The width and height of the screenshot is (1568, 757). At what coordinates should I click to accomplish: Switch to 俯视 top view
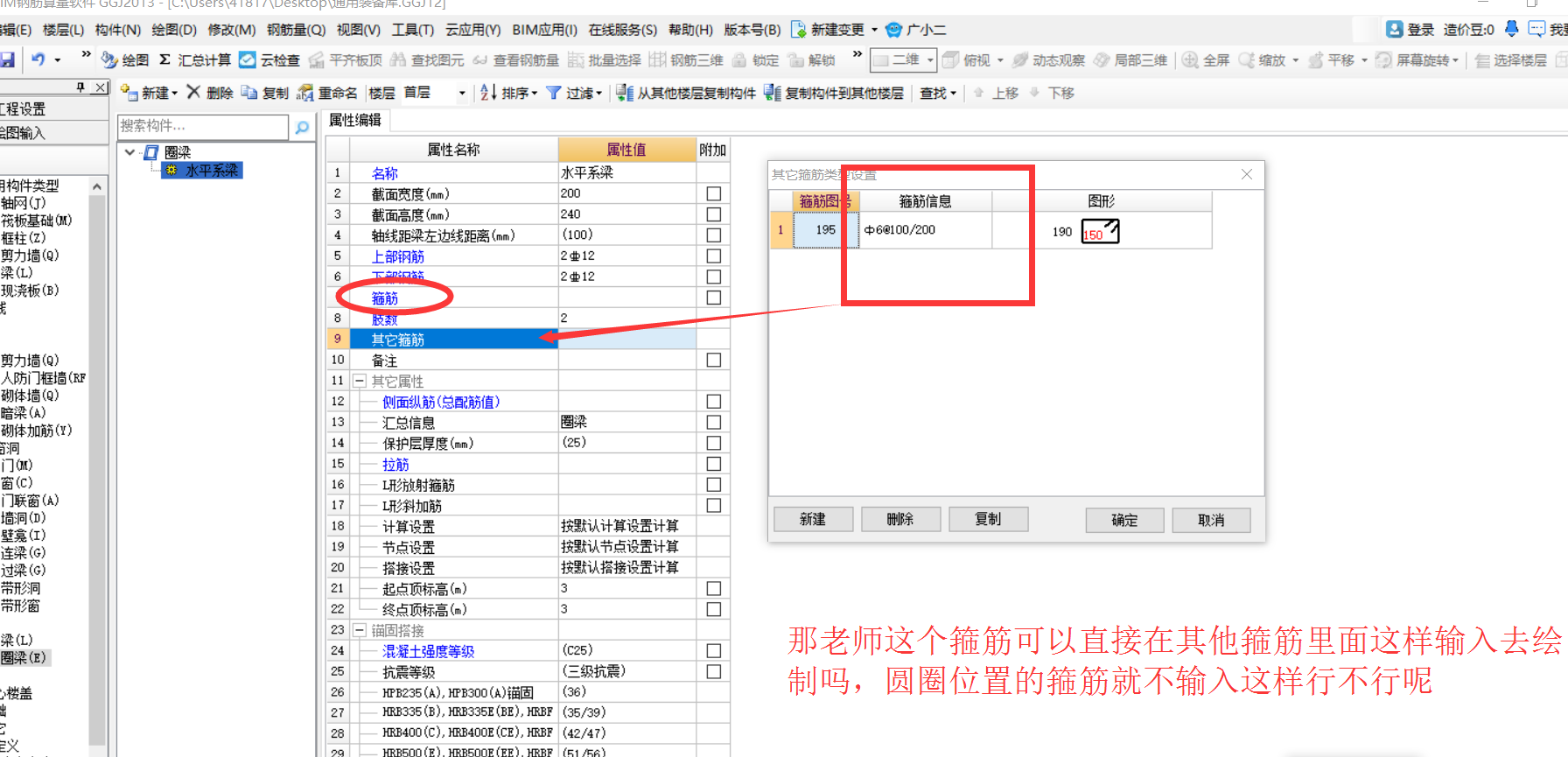tap(967, 60)
